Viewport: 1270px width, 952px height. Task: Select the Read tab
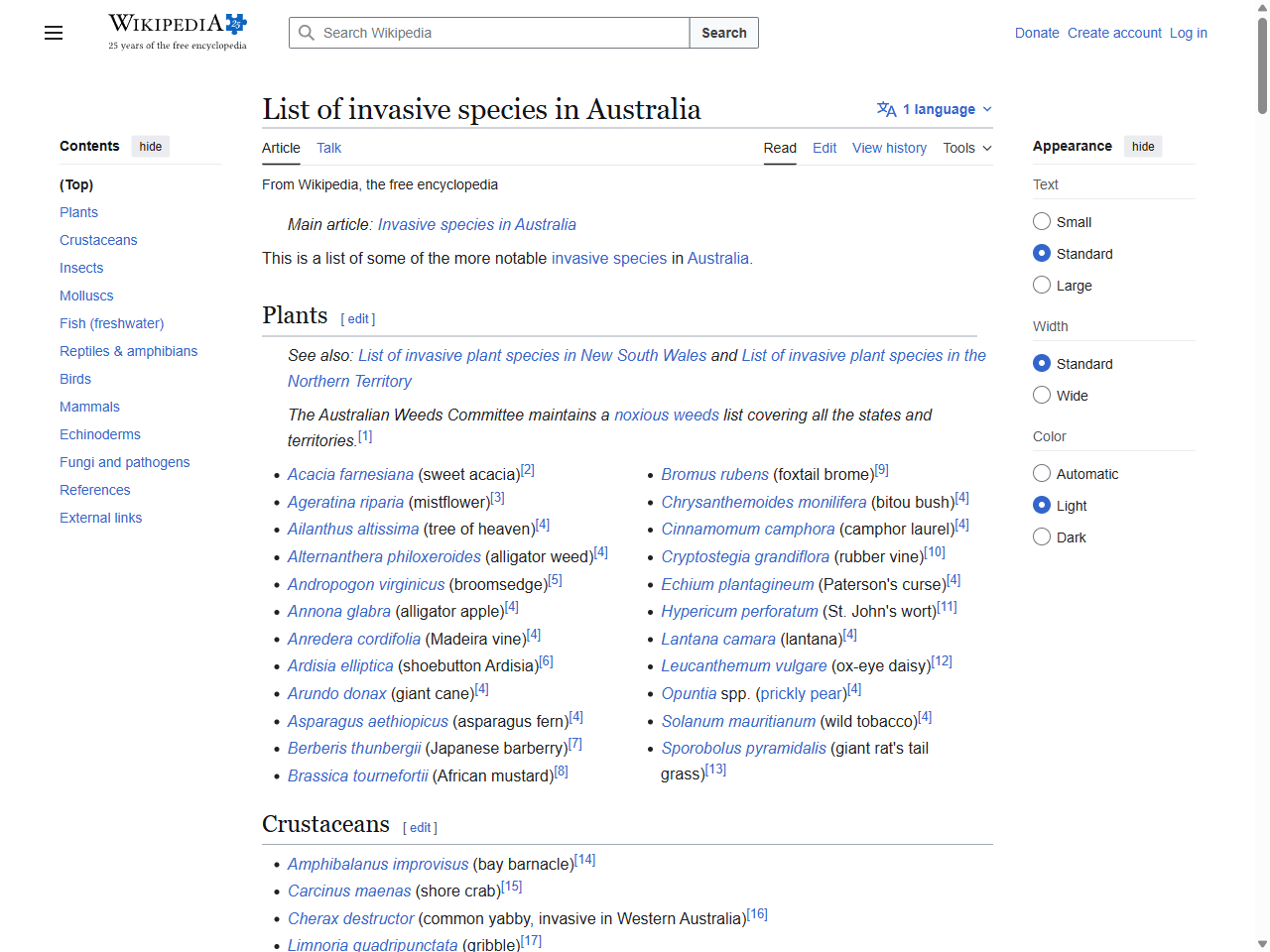pos(780,148)
